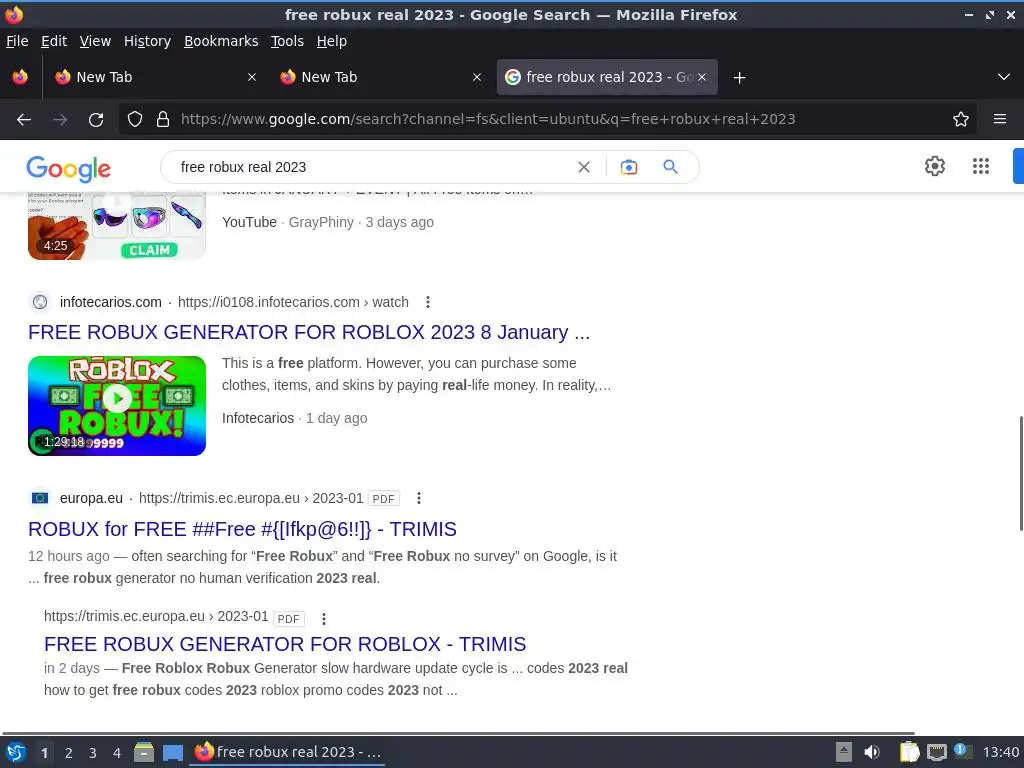Click "GrayPhiny" channel text
This screenshot has height=768, width=1024.
321,222
